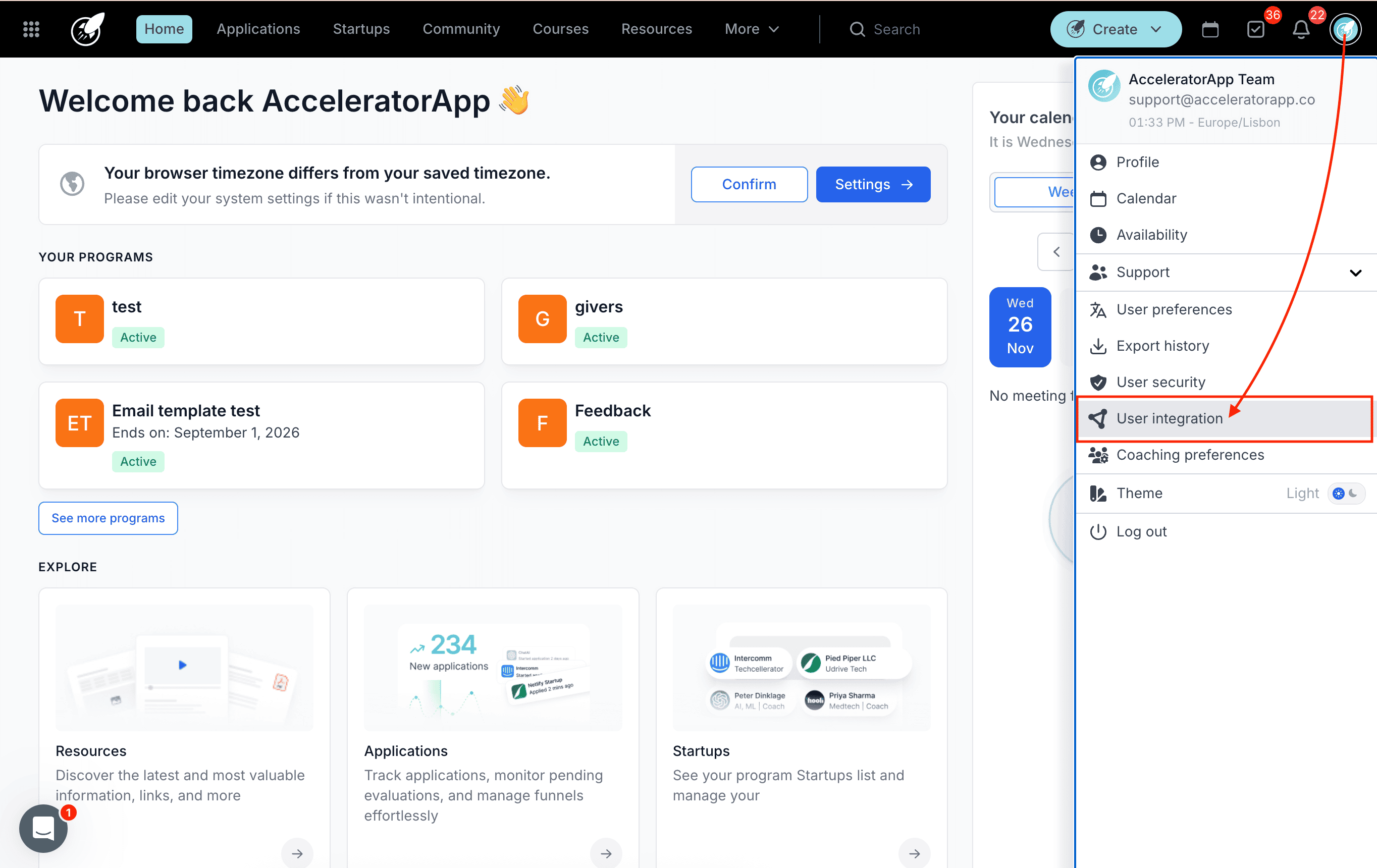This screenshot has width=1377, height=868.
Task: Select User integration menu item
Action: (x=1169, y=418)
